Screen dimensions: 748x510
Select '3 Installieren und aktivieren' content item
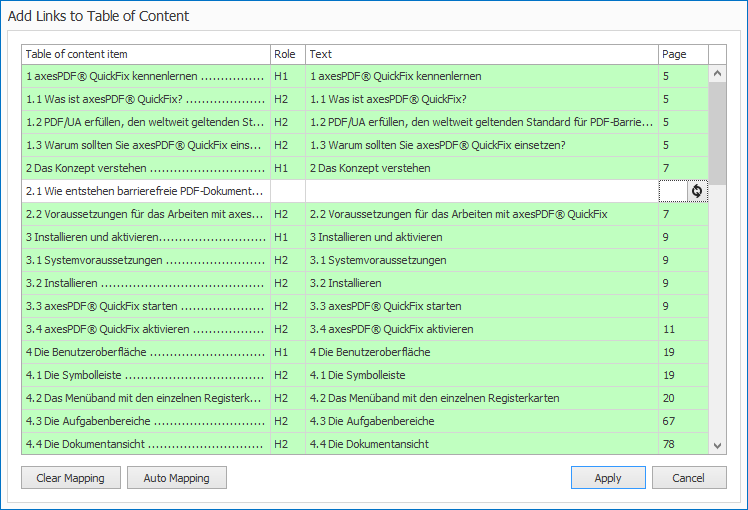(146, 237)
